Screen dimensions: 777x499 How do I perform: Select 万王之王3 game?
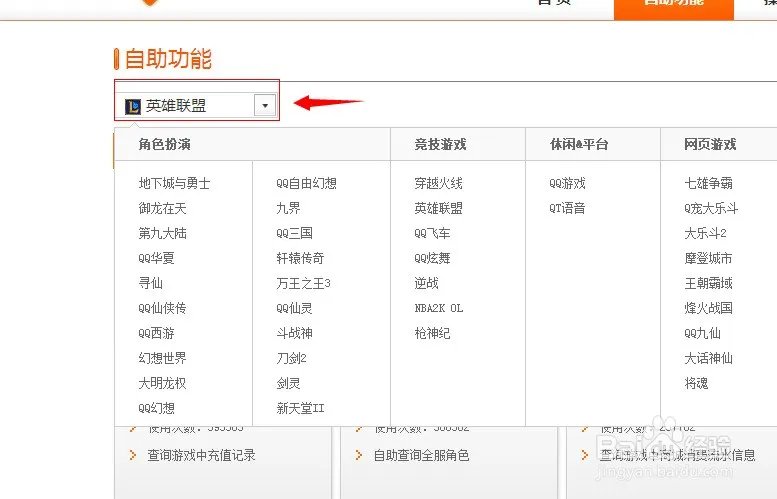(303, 283)
